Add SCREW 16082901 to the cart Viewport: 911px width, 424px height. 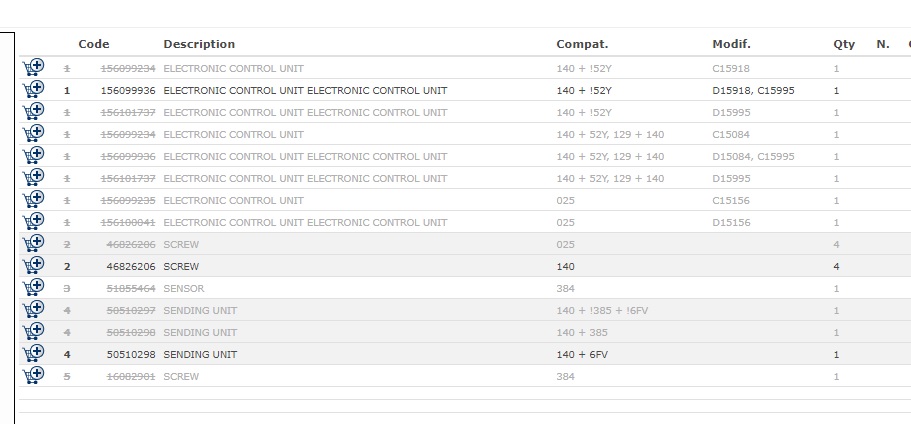click(x=33, y=376)
